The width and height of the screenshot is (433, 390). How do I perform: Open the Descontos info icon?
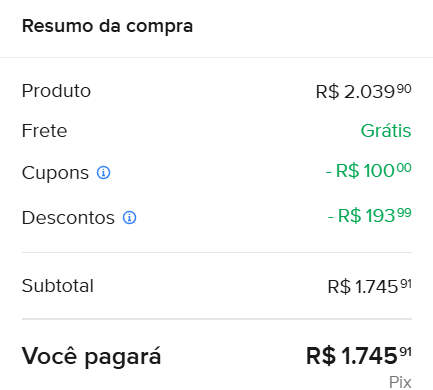click(129, 218)
